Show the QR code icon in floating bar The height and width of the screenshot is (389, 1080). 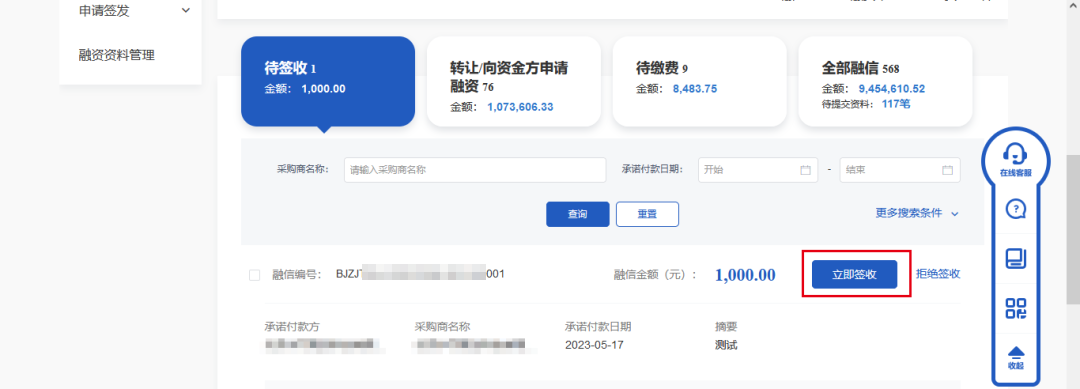(1015, 308)
